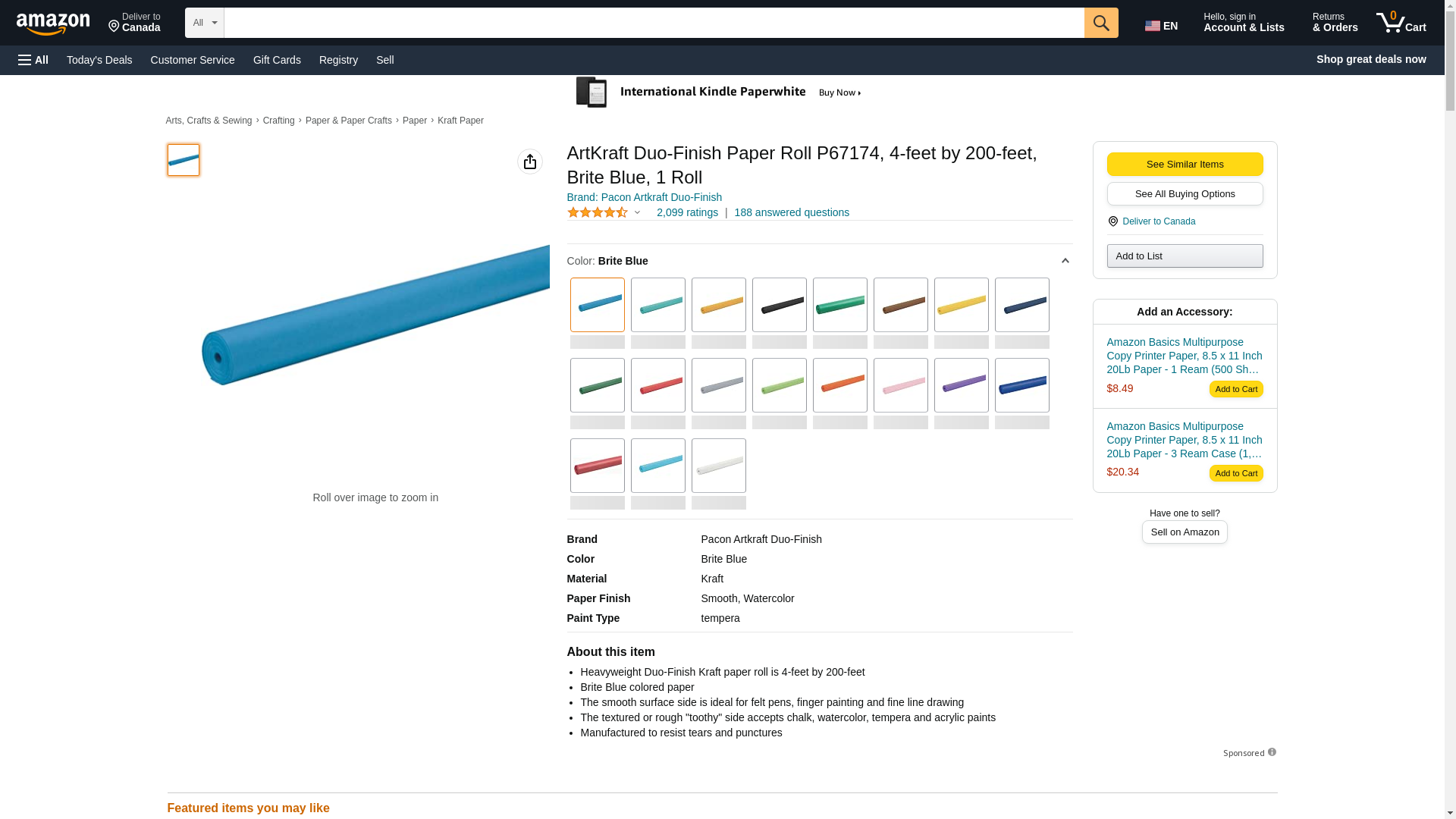Click the share icon on product image
1456x819 pixels.
[529, 162]
